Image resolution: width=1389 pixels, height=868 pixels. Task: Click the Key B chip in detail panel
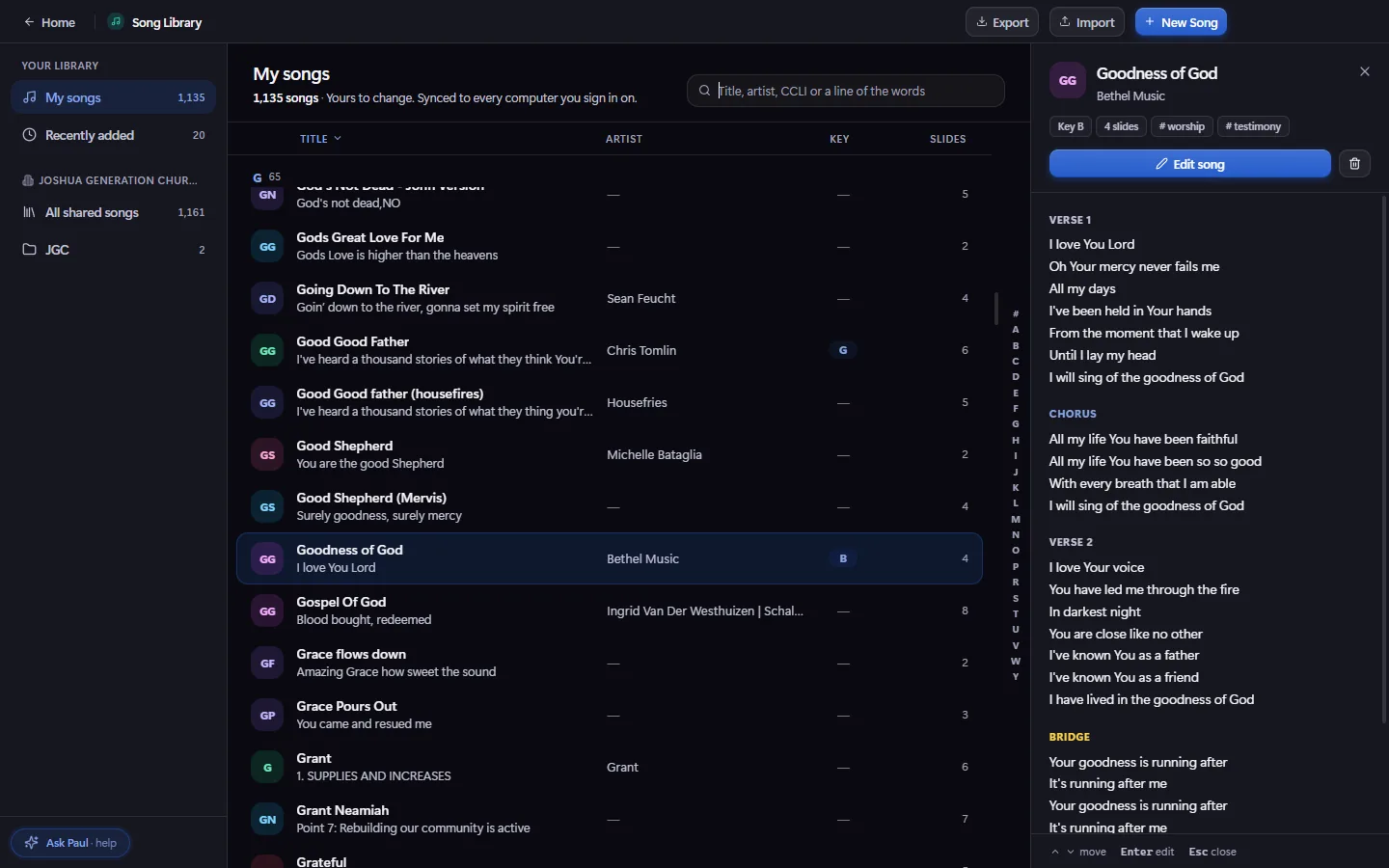(1071, 126)
